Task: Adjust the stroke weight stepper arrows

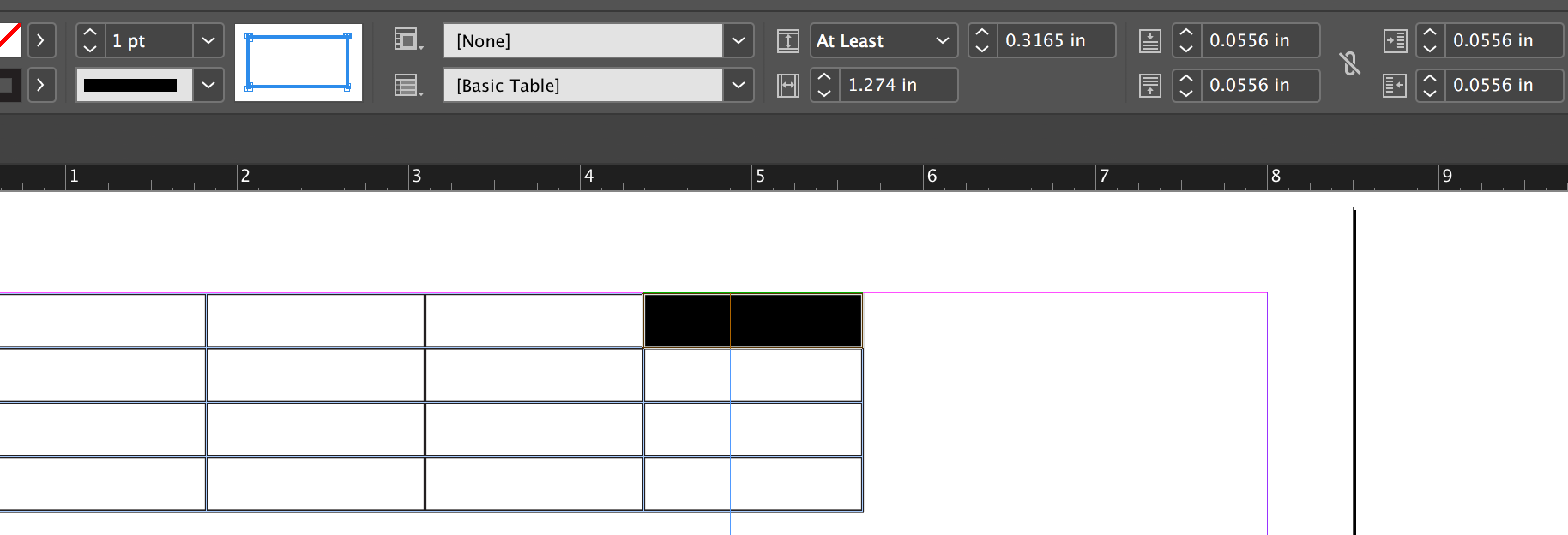Action: (90, 40)
